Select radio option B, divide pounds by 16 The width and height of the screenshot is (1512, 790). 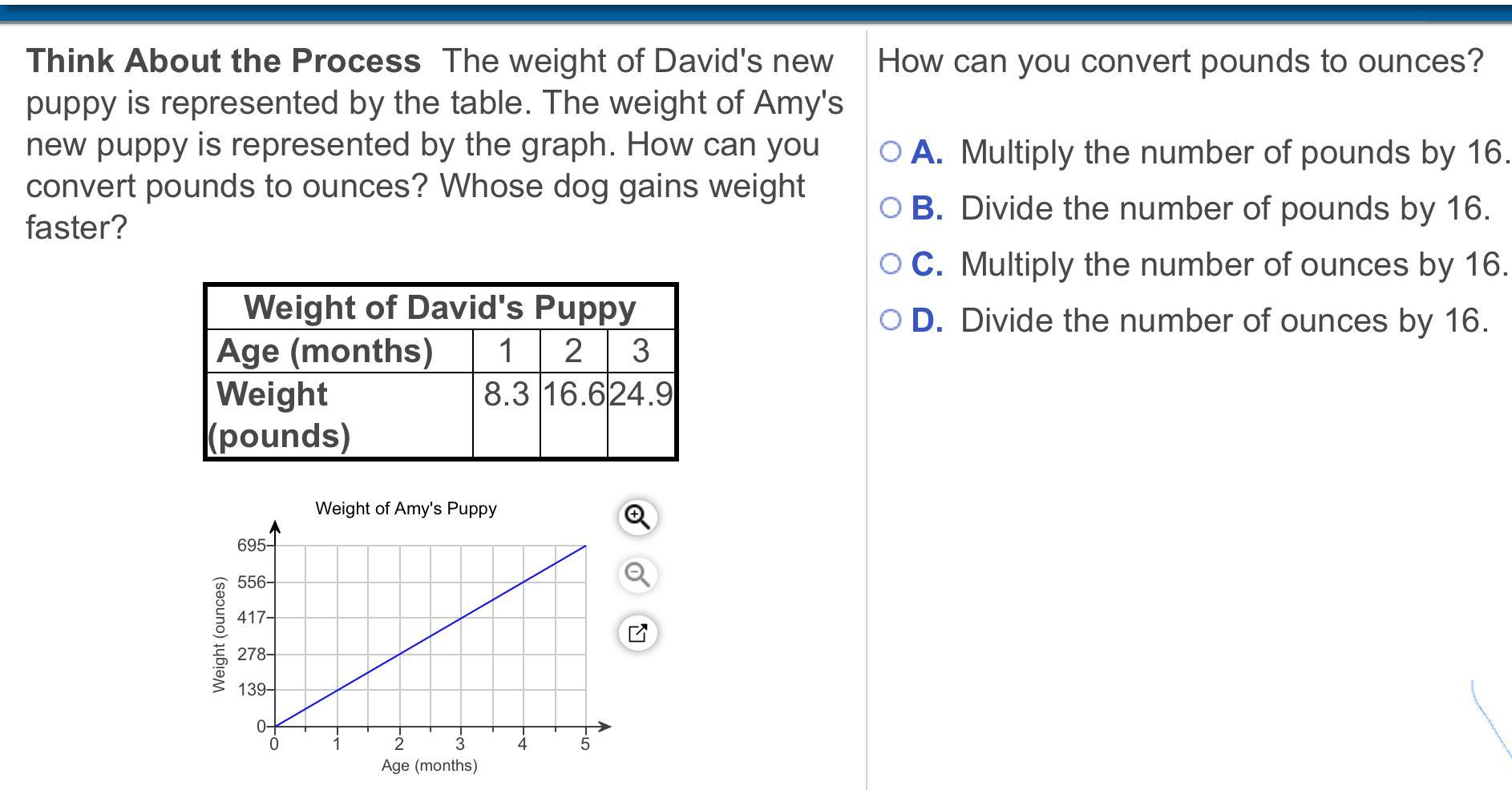click(891, 208)
